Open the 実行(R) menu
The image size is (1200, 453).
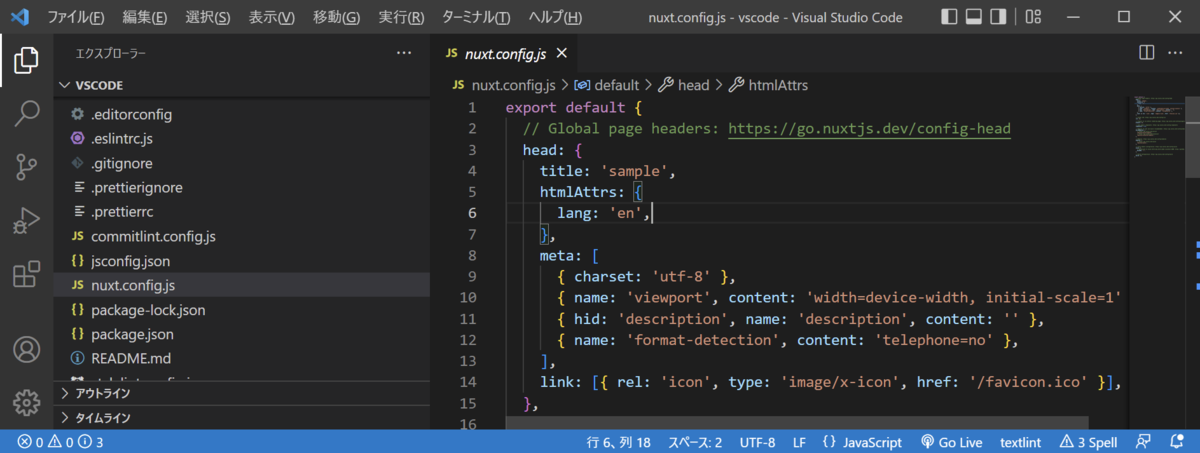(x=401, y=18)
